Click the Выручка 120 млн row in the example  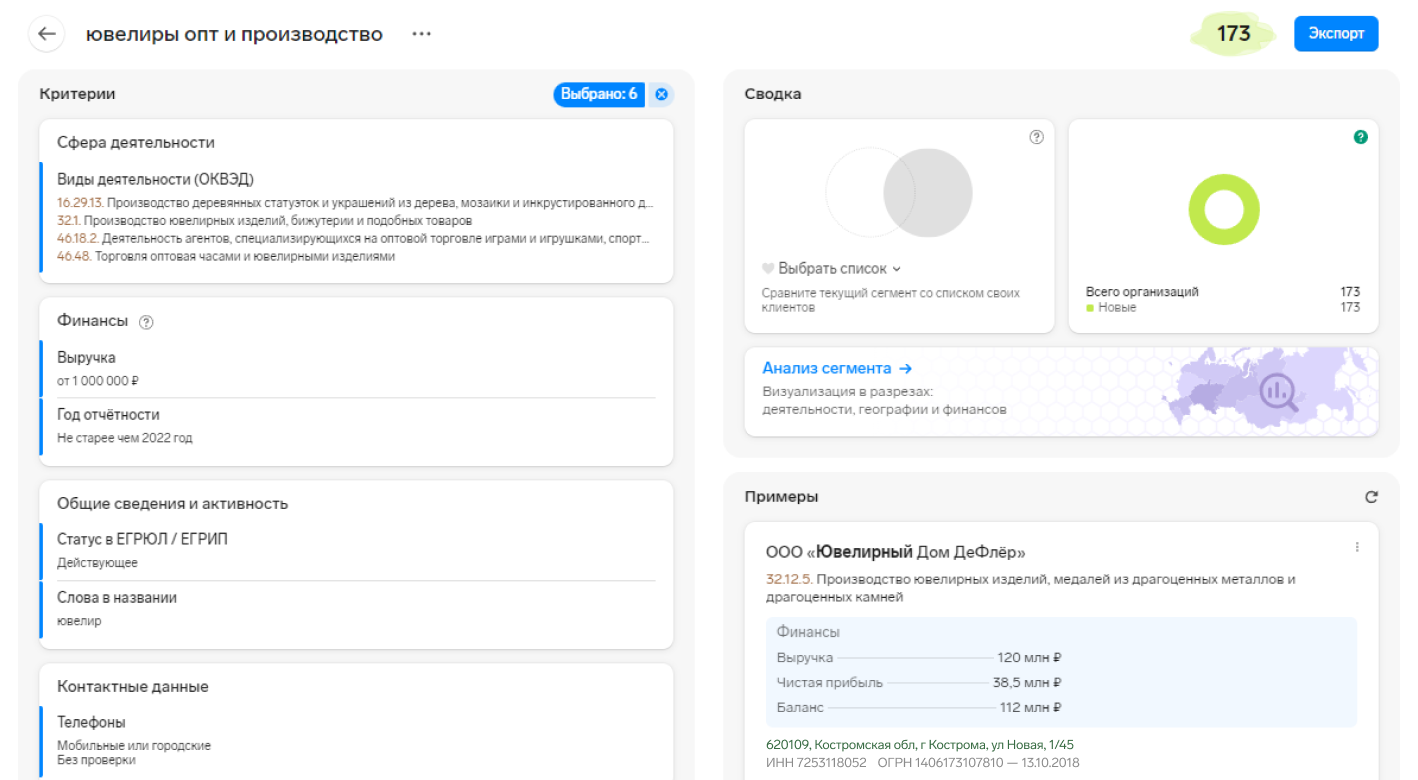point(919,658)
